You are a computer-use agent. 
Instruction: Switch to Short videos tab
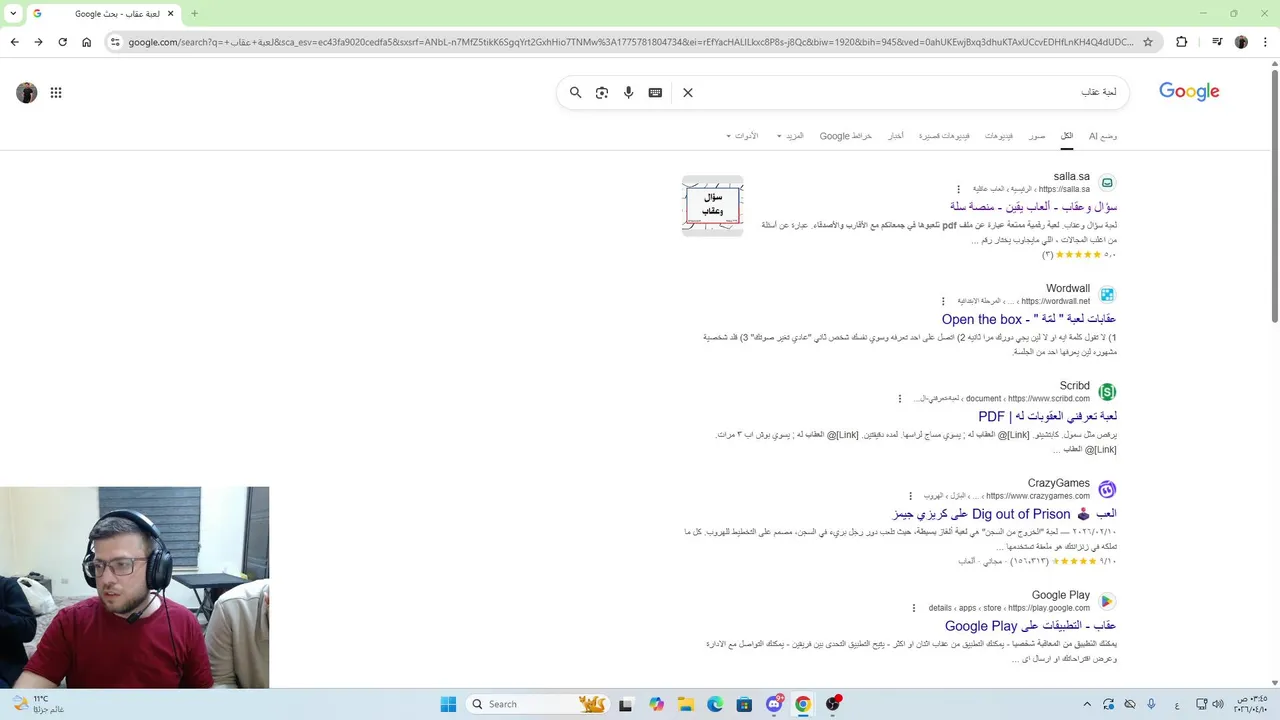pos(944,135)
